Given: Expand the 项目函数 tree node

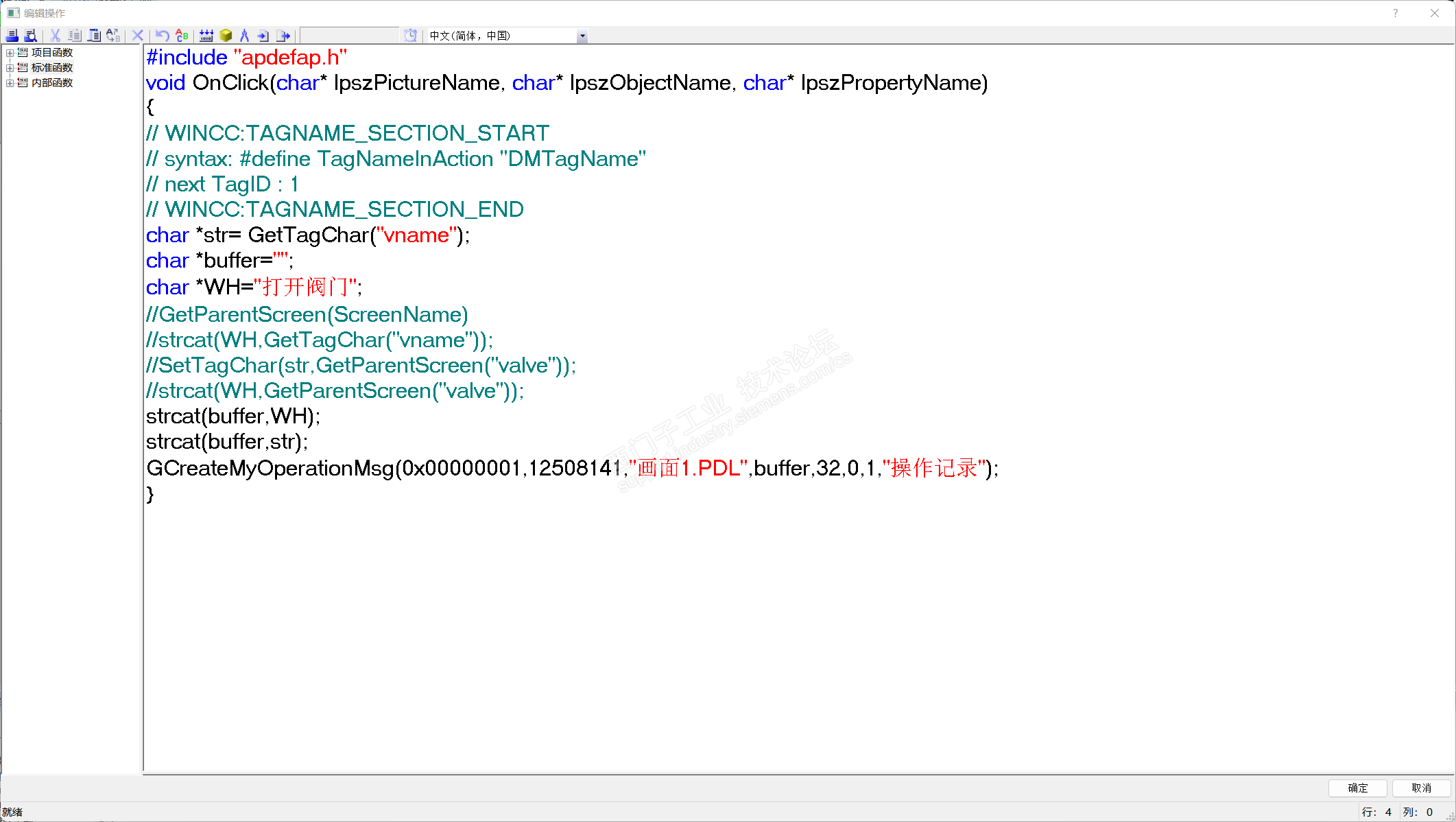Looking at the screenshot, I should coord(10,53).
